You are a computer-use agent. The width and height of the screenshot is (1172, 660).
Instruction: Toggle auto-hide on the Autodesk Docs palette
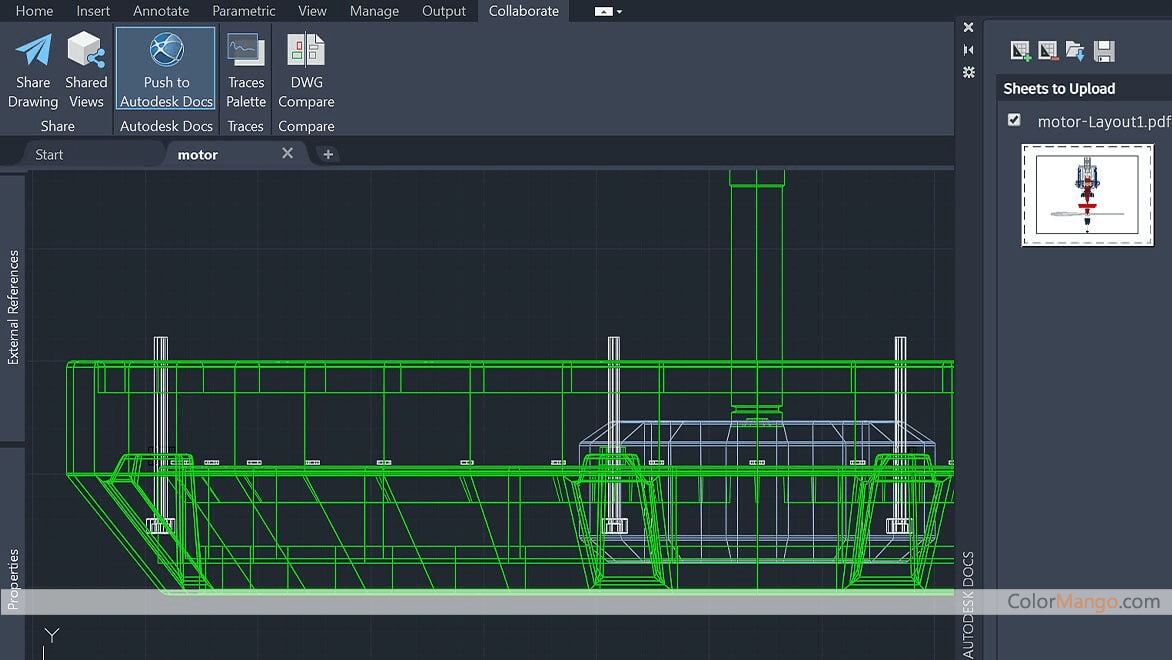click(968, 49)
